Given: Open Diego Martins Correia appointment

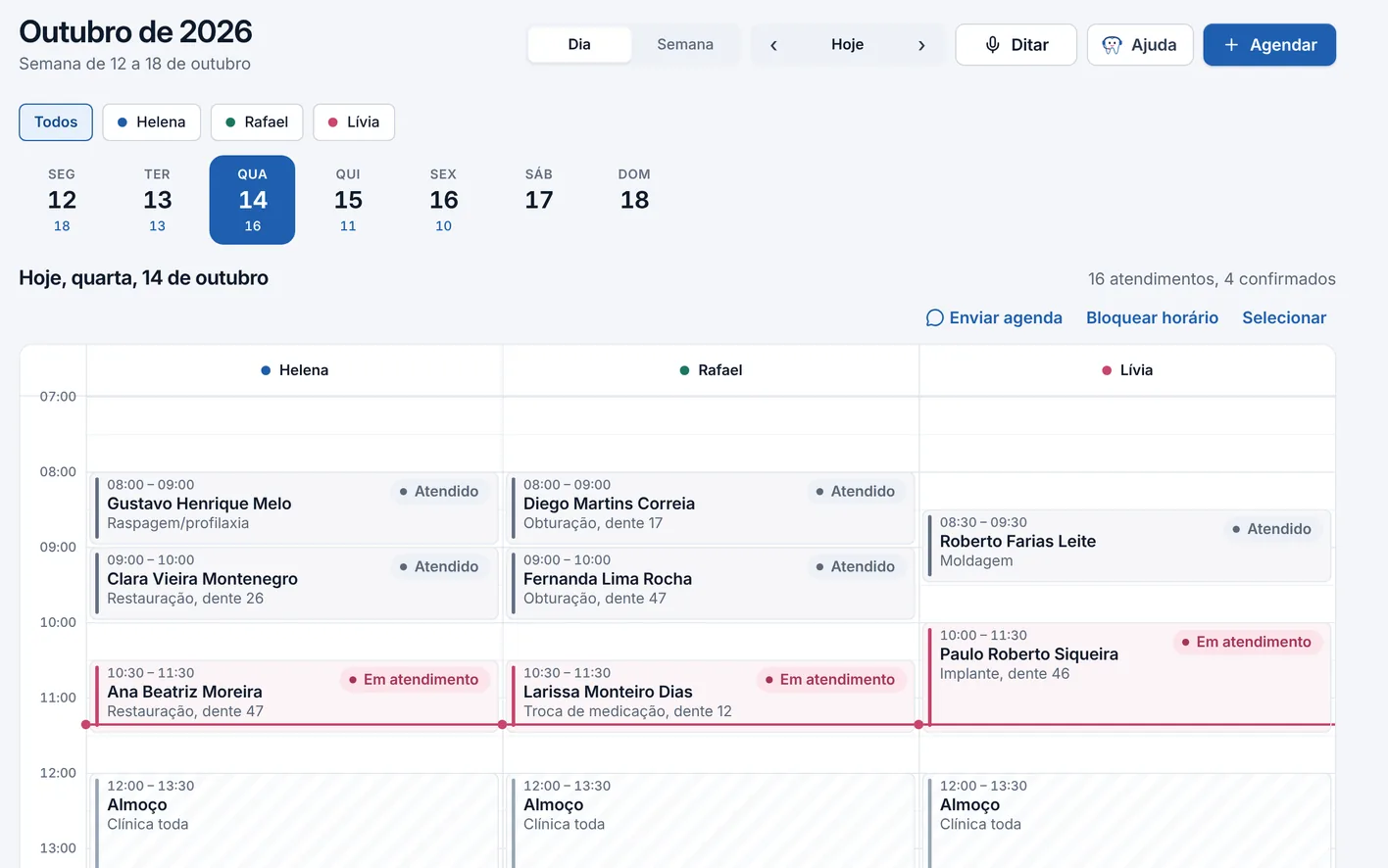Looking at the screenshot, I should tap(711, 508).
